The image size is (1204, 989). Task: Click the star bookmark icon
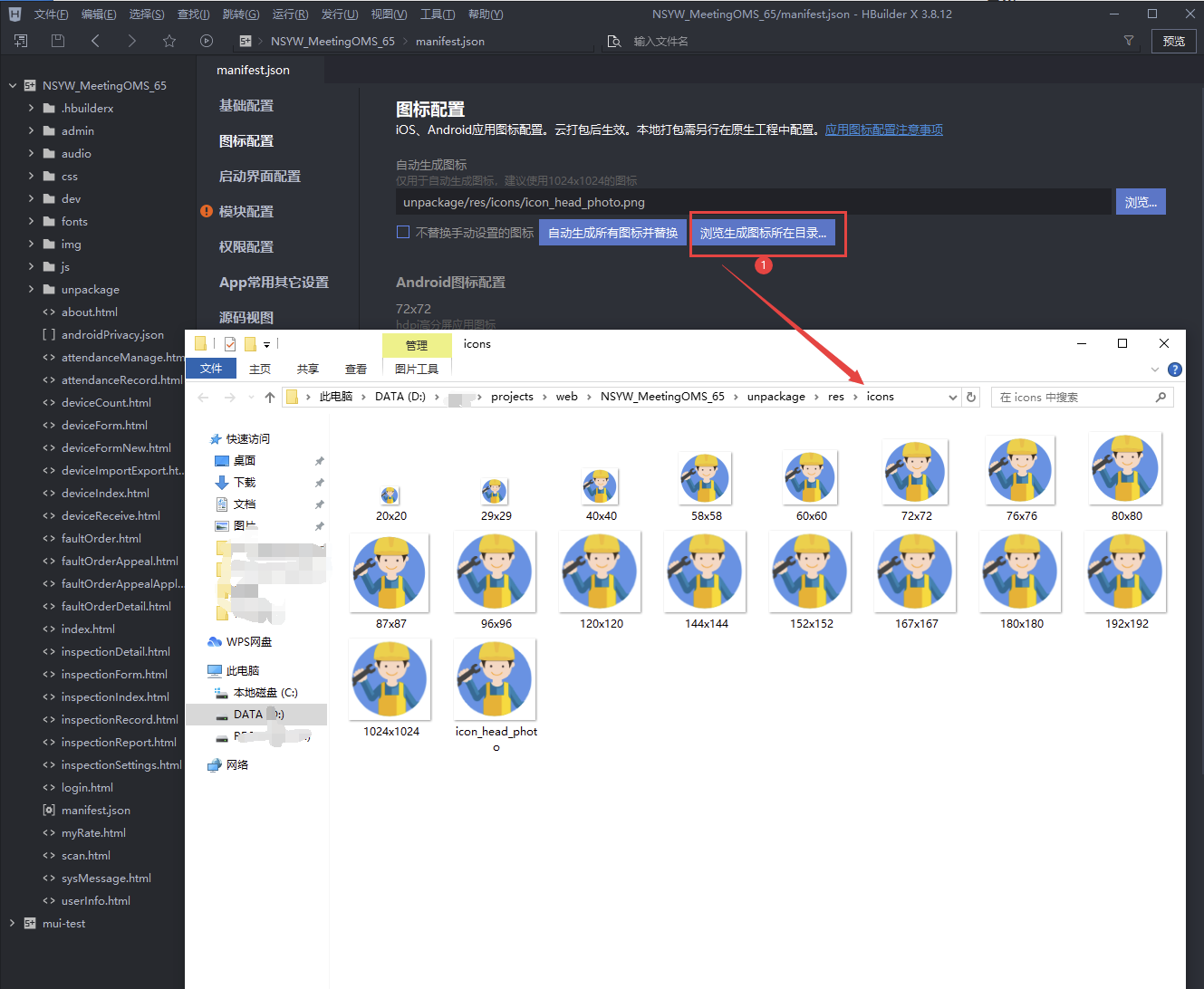169,41
